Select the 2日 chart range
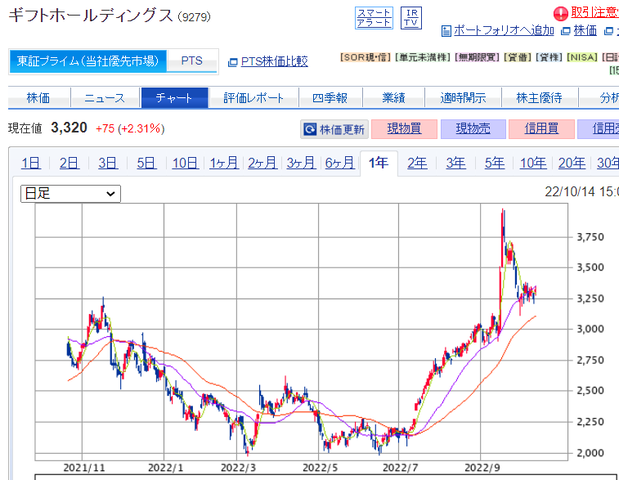Viewport: 619px width, 480px height. pos(69,163)
